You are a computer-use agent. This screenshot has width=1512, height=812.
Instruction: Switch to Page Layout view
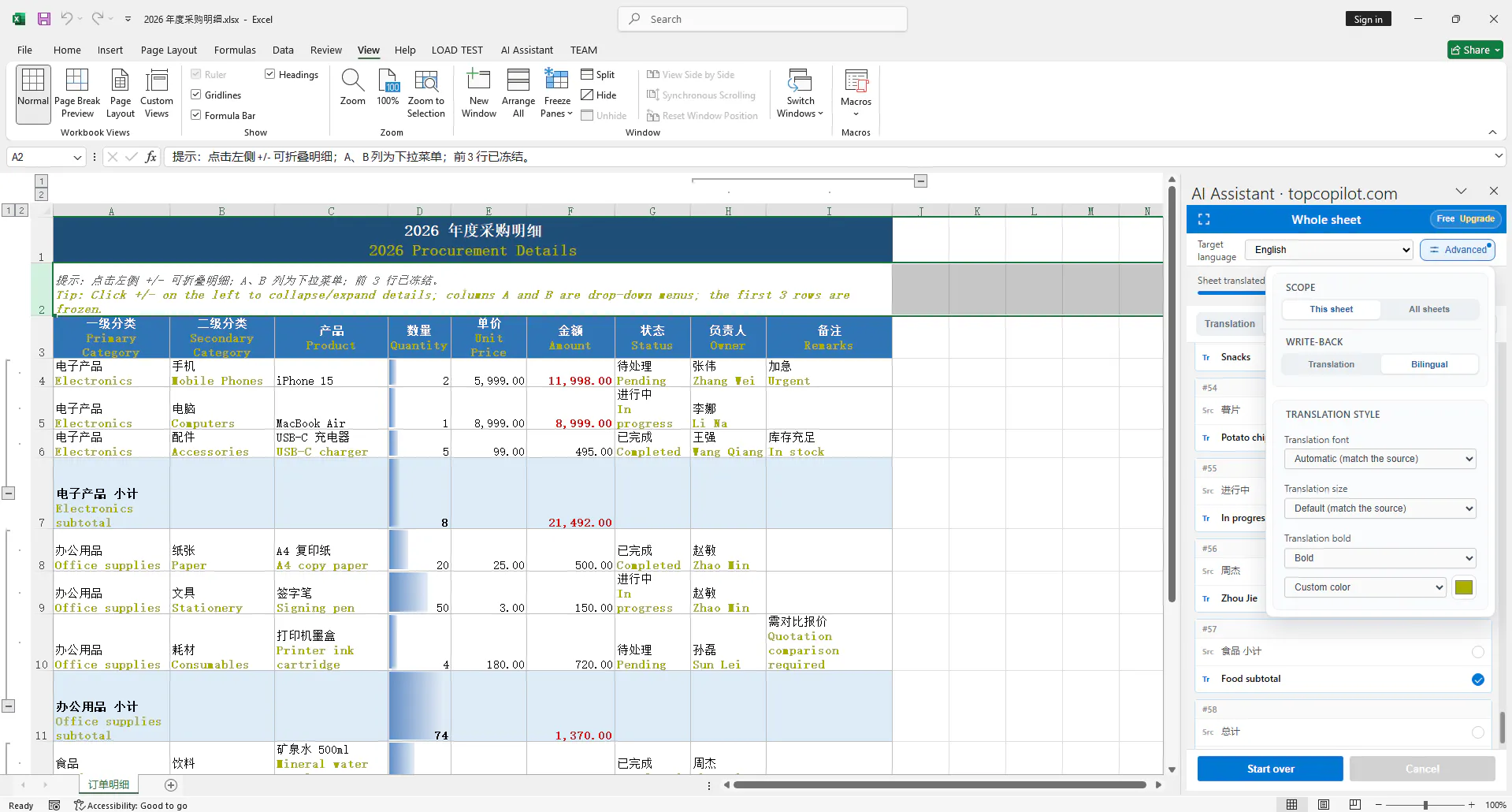(x=121, y=94)
